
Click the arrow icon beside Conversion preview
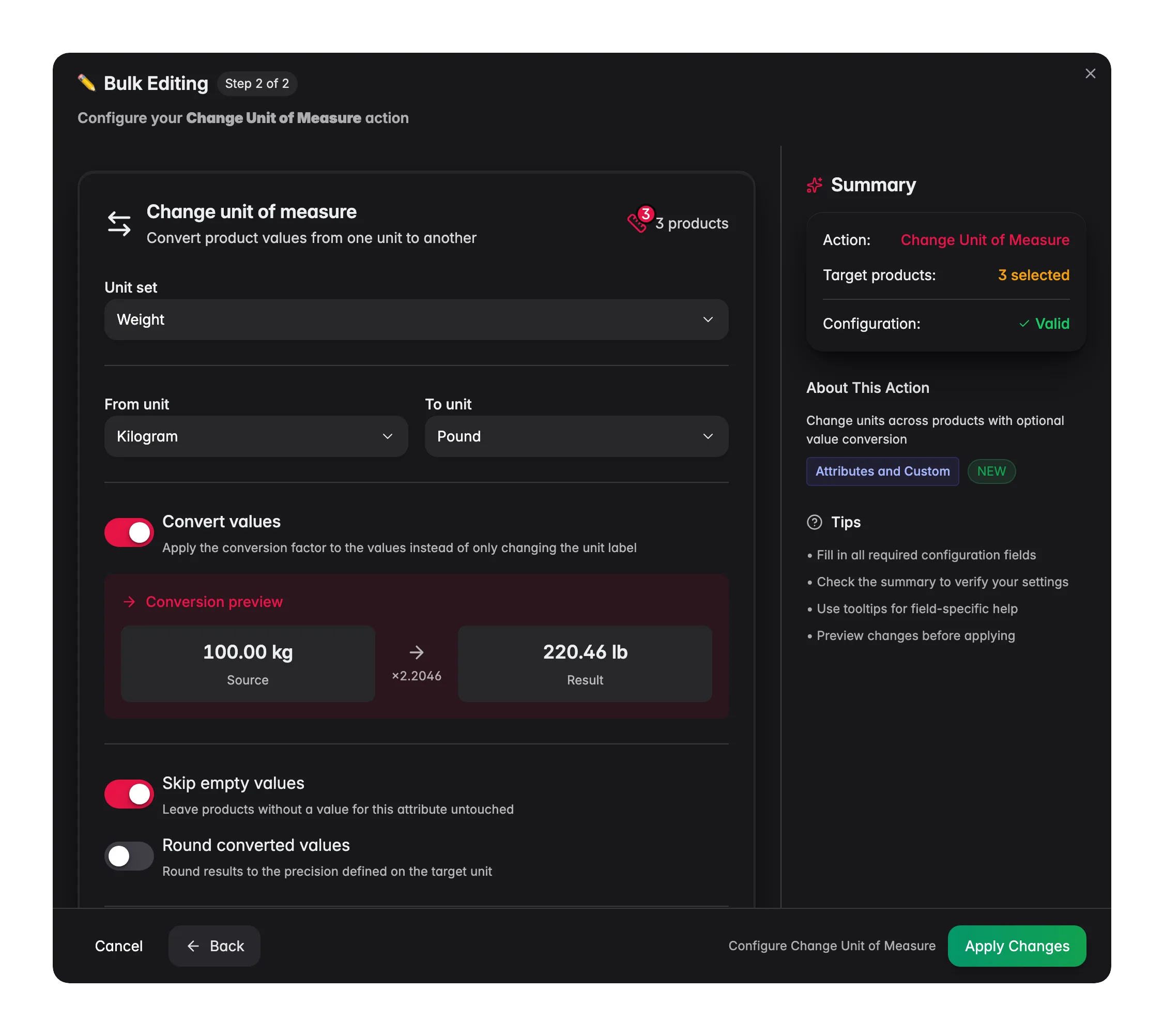pos(129,602)
